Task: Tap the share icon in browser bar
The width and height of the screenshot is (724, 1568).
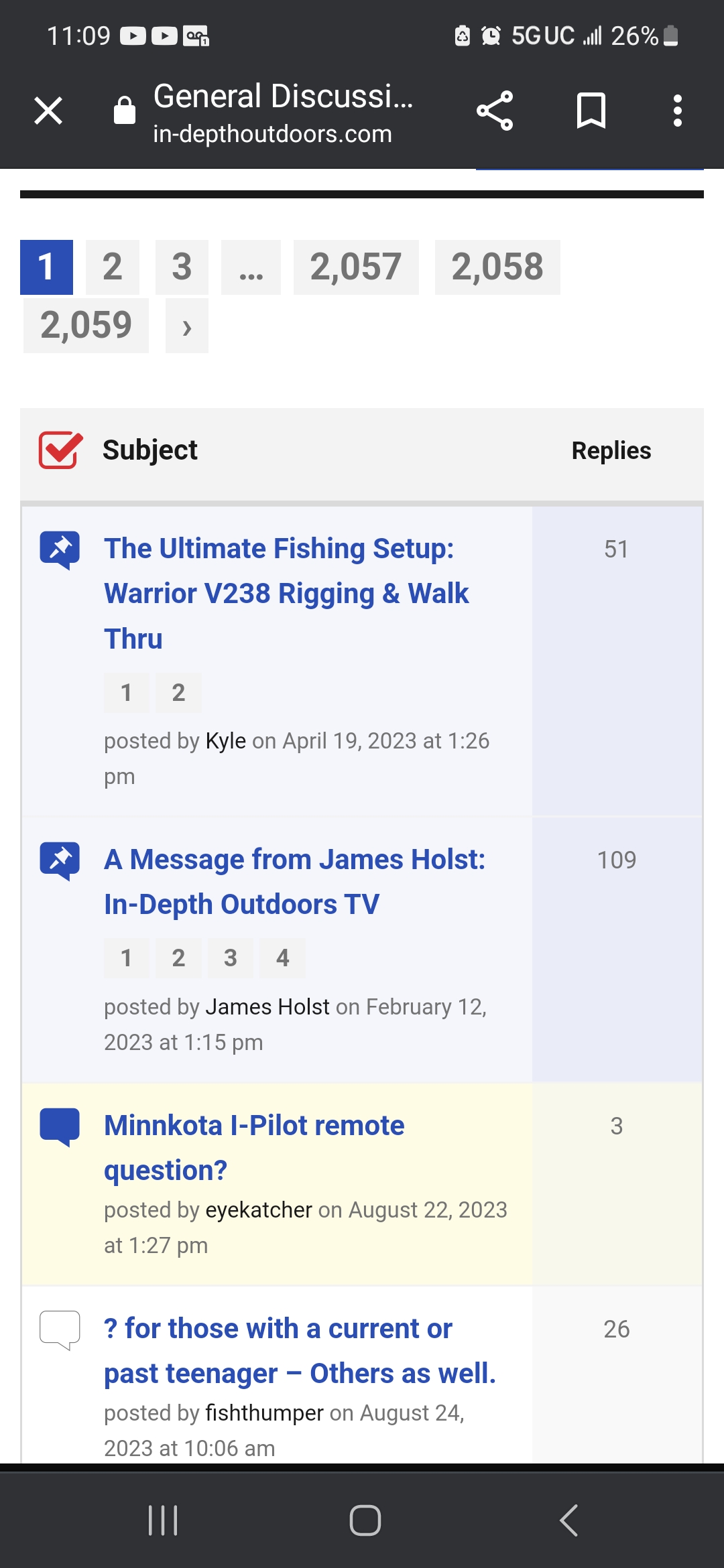Action: pos(495,111)
